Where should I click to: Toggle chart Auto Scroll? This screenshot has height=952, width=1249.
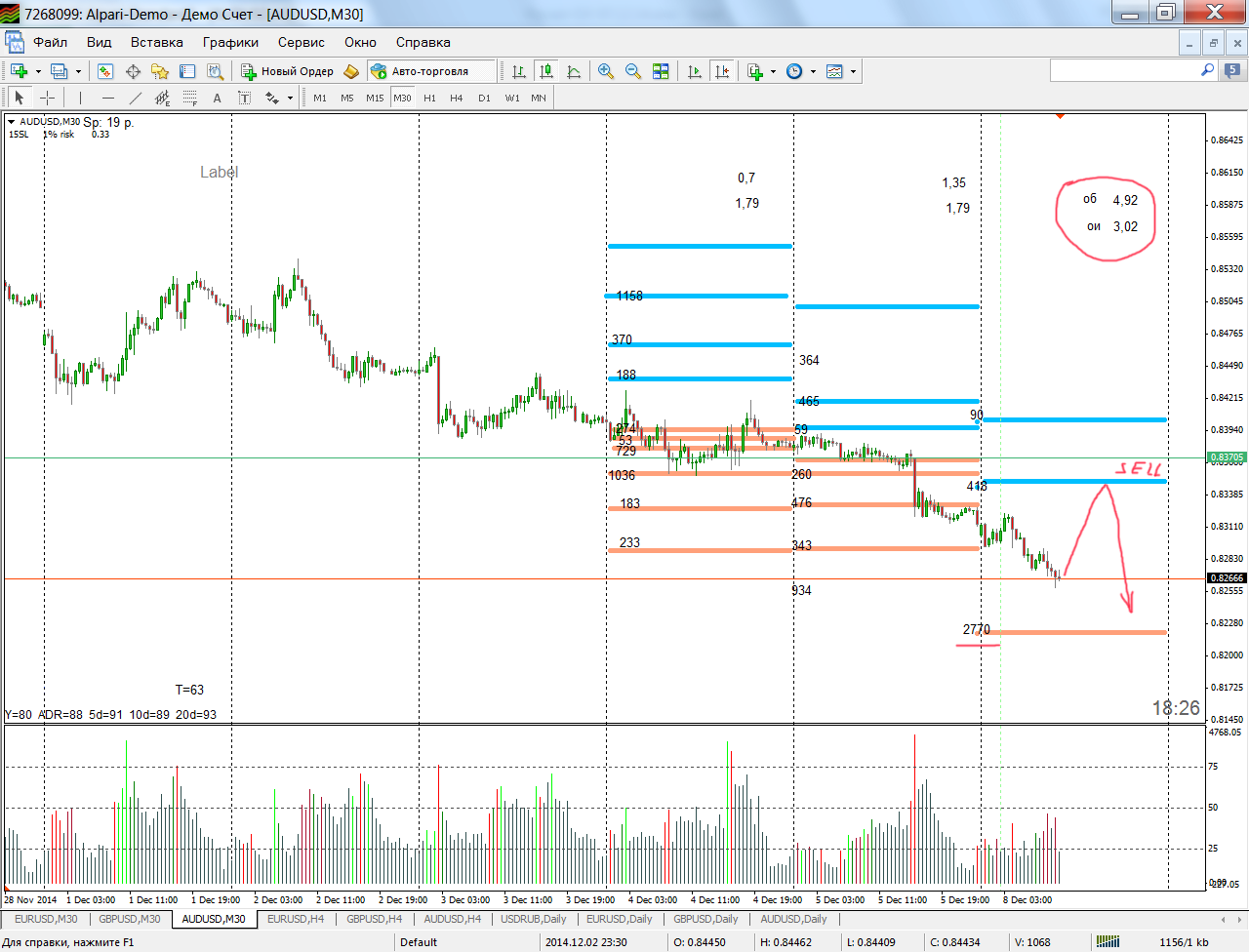click(695, 71)
